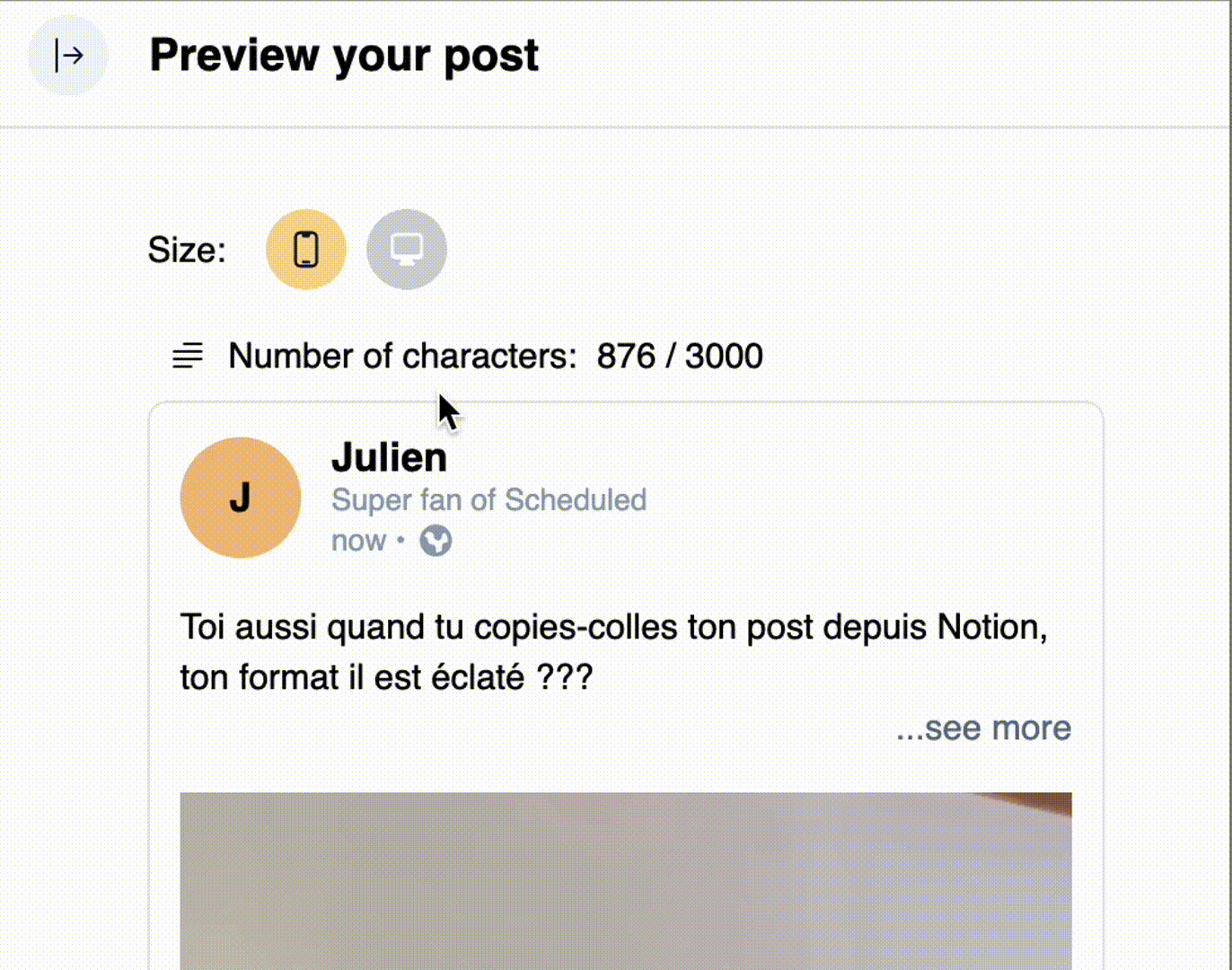Open the post image preview
Viewport: 1232px width, 970px height.
click(625, 880)
